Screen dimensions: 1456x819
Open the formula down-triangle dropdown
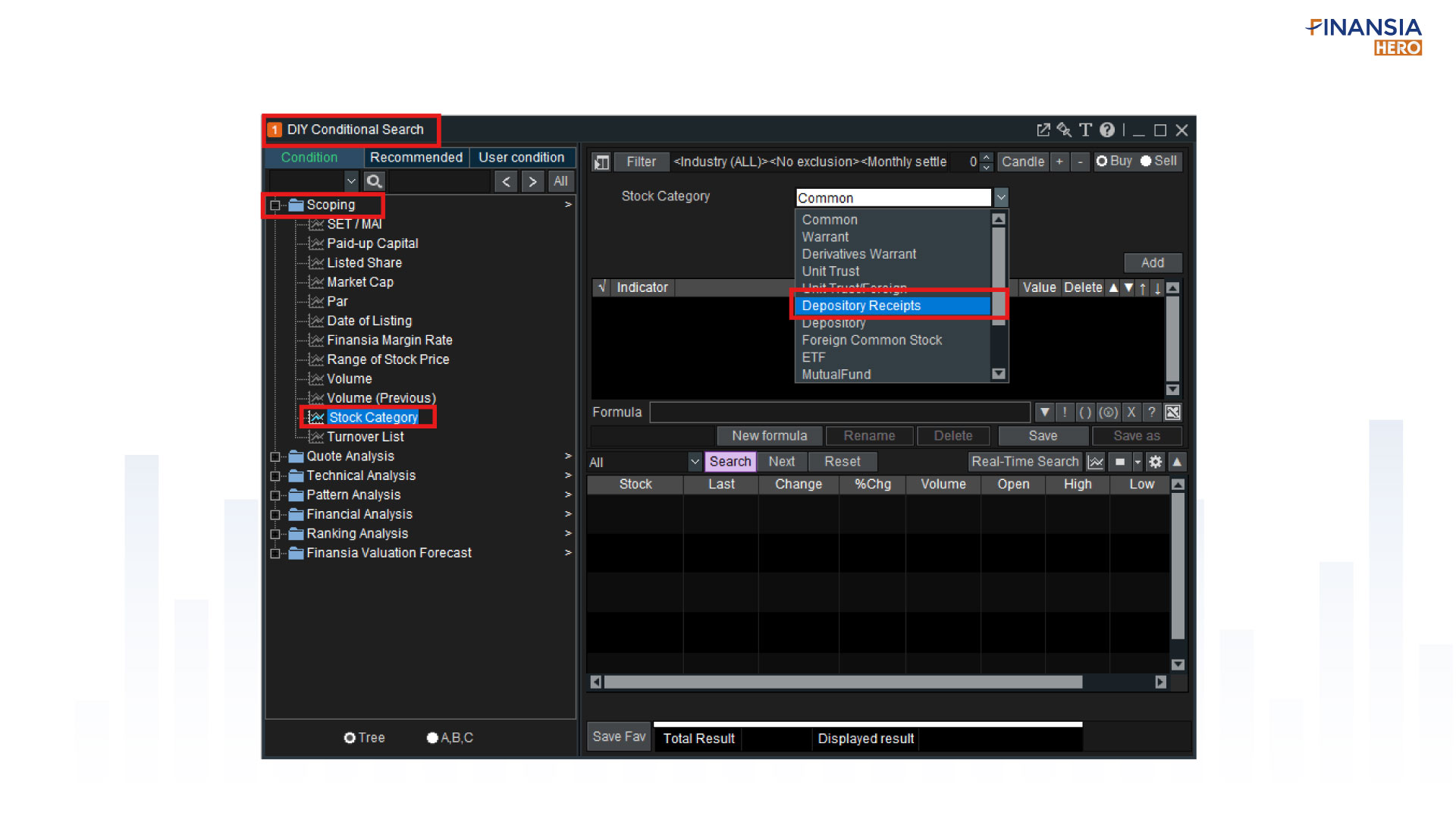coord(1044,413)
